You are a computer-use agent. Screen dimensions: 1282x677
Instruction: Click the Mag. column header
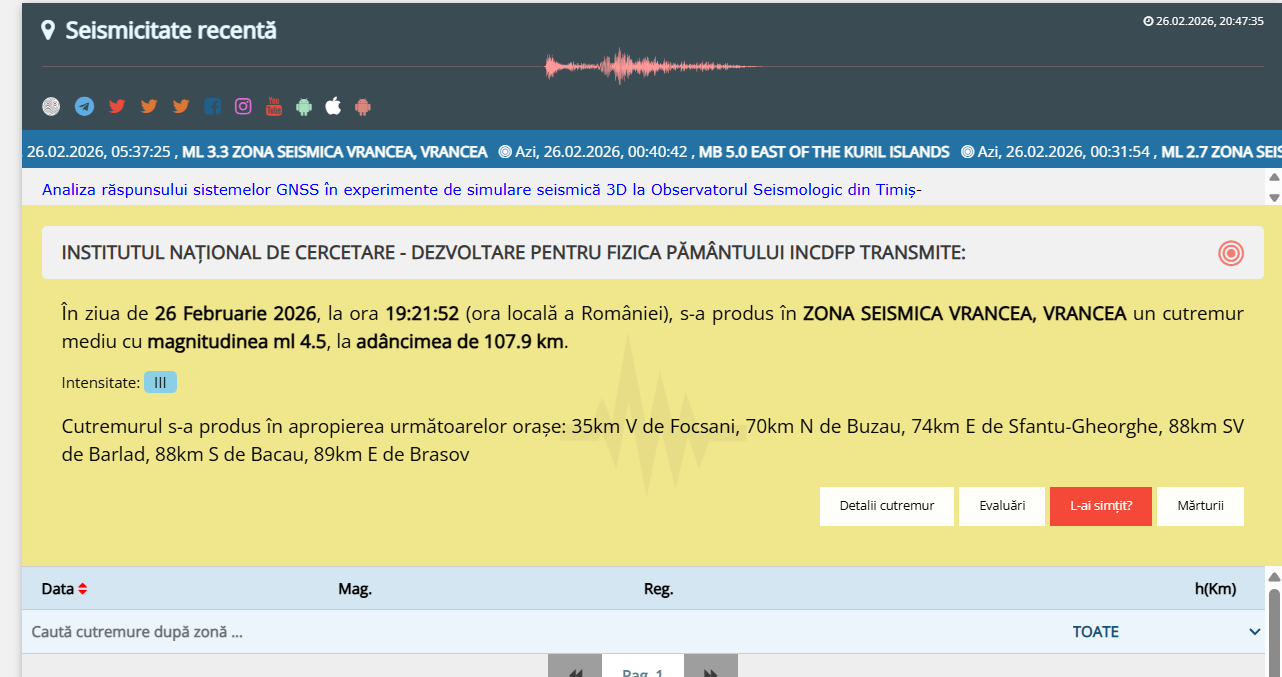[x=355, y=589]
